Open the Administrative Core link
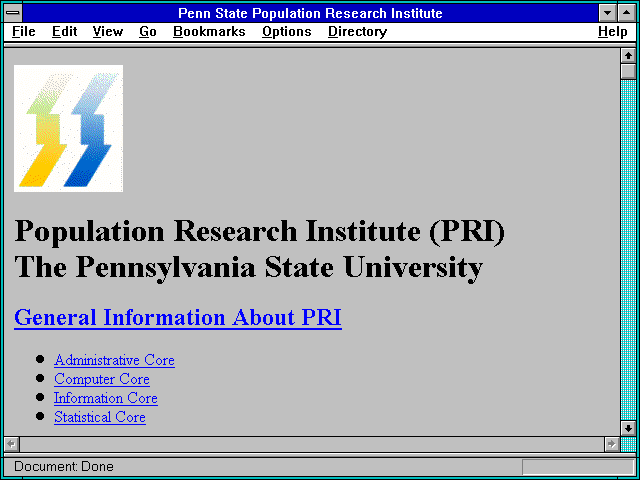This screenshot has height=480, width=640. click(x=114, y=360)
